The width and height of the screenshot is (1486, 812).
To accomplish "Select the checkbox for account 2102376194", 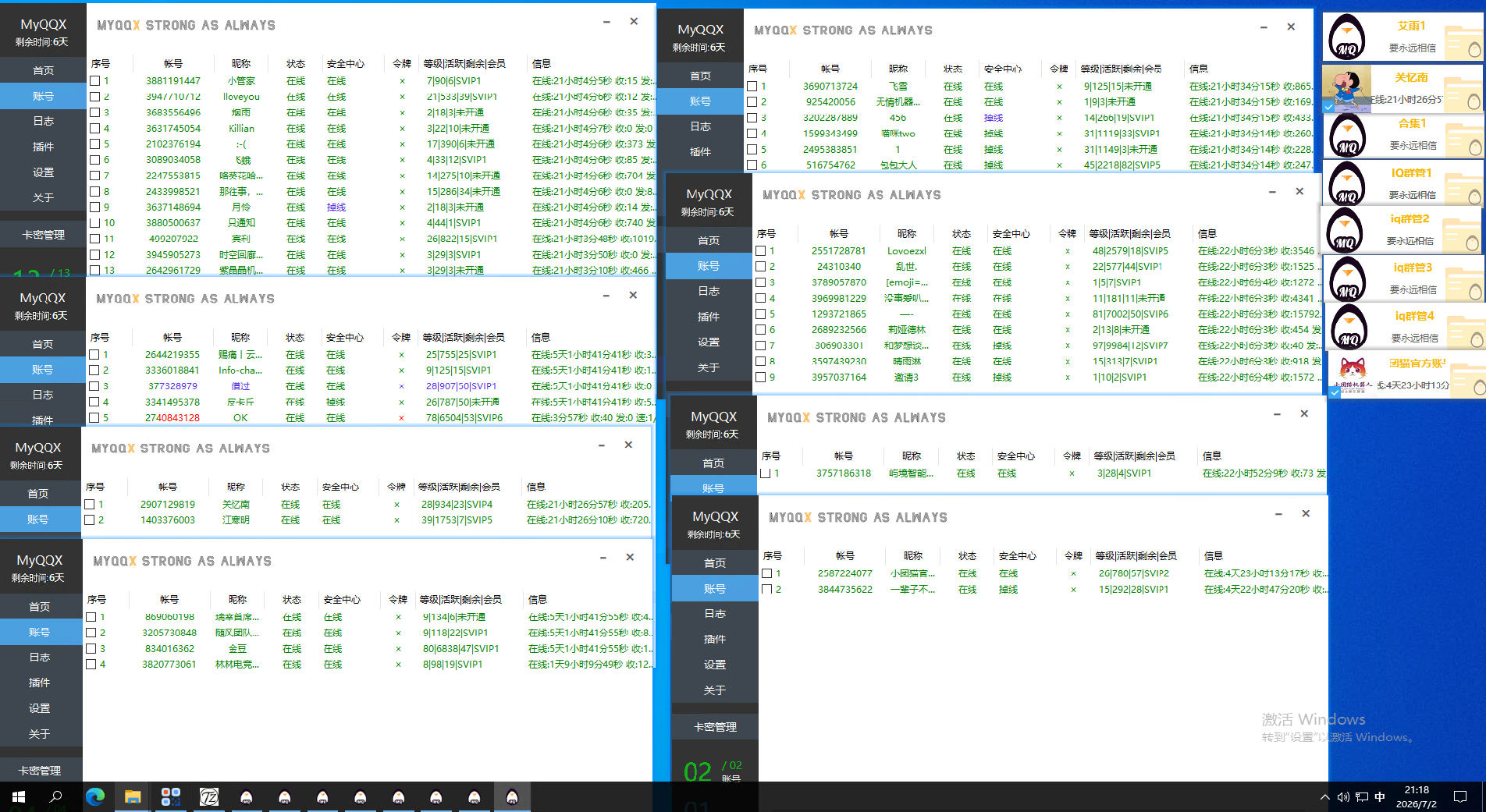I will [x=94, y=144].
